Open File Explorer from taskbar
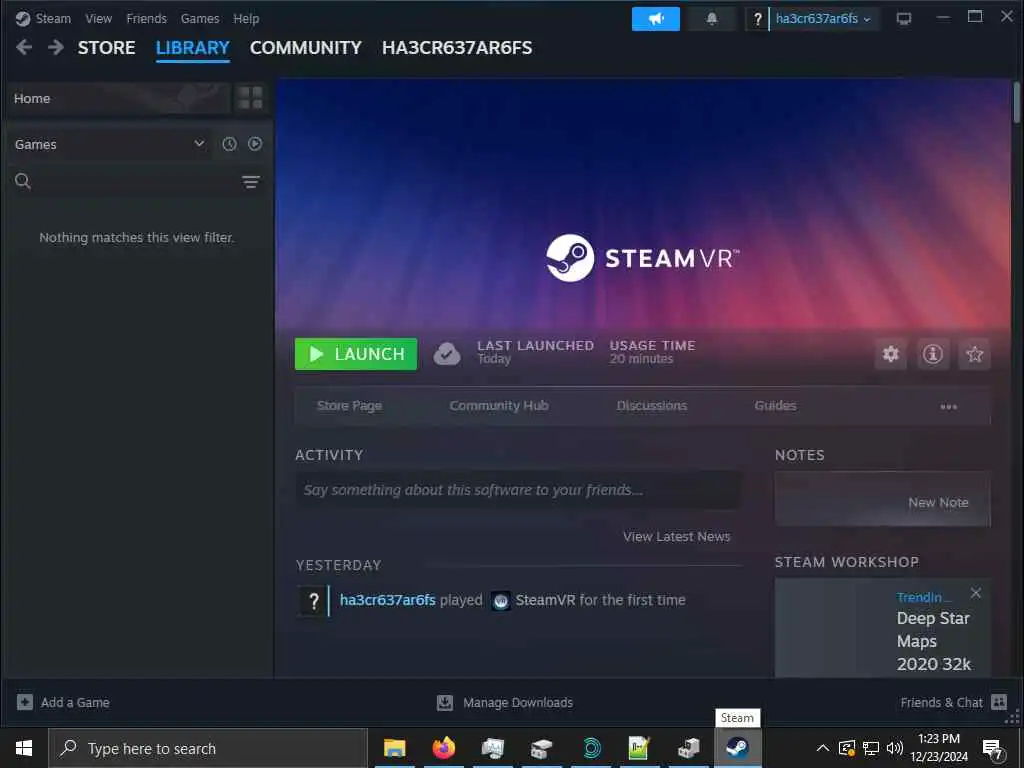 point(394,748)
